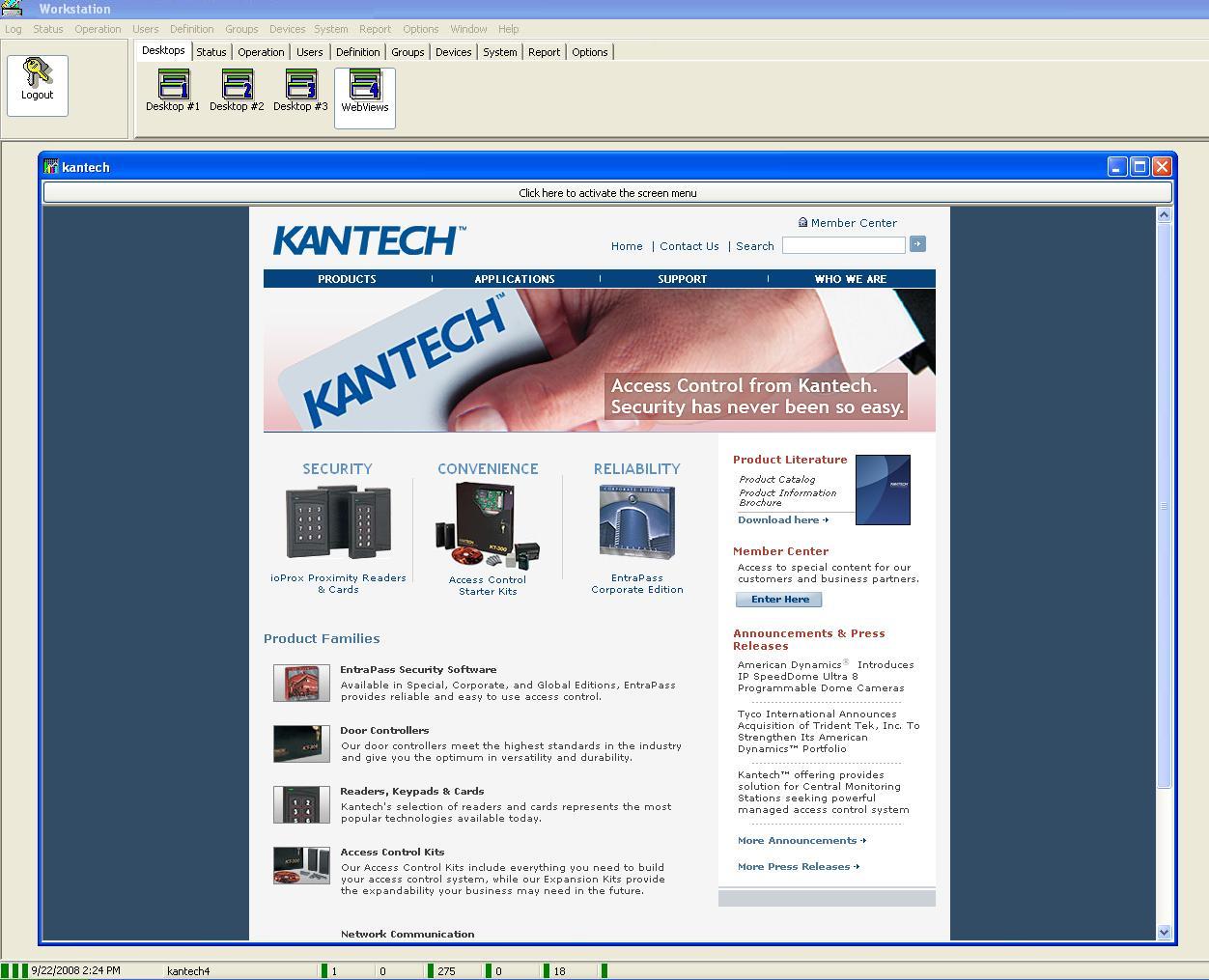
Task: Switch to the Definition tab
Action: tap(357, 52)
